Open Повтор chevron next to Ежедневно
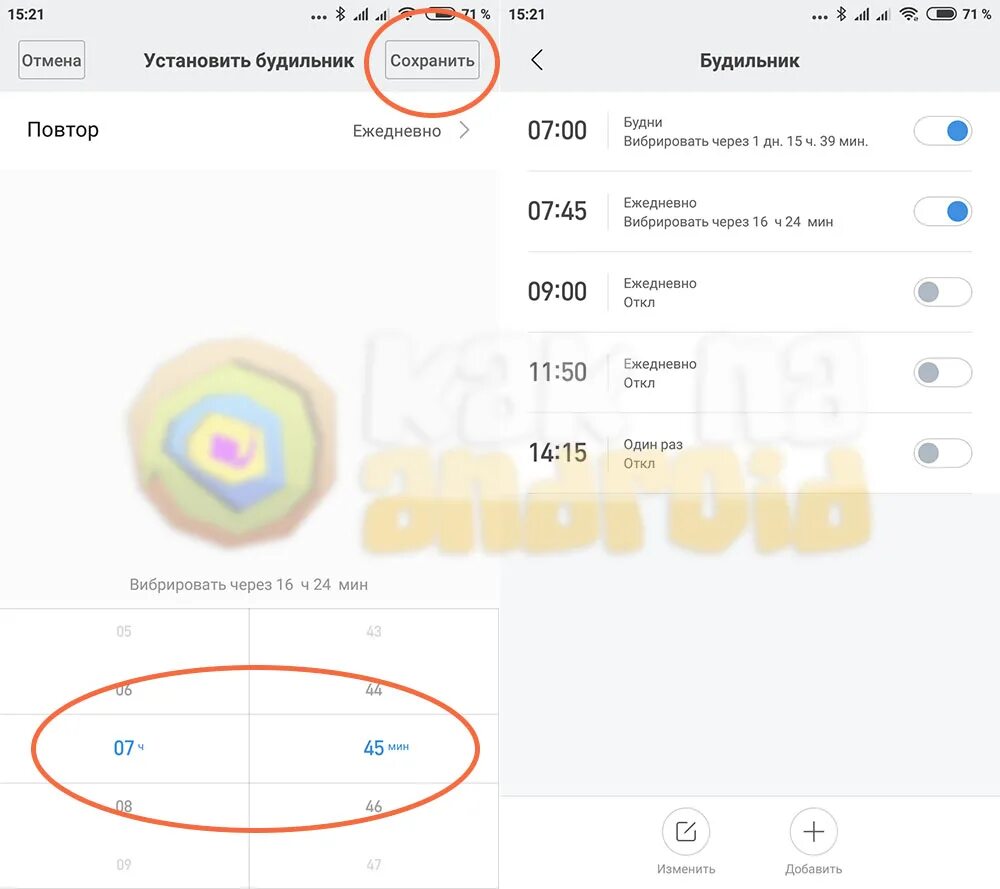1000x889 pixels. 464,130
